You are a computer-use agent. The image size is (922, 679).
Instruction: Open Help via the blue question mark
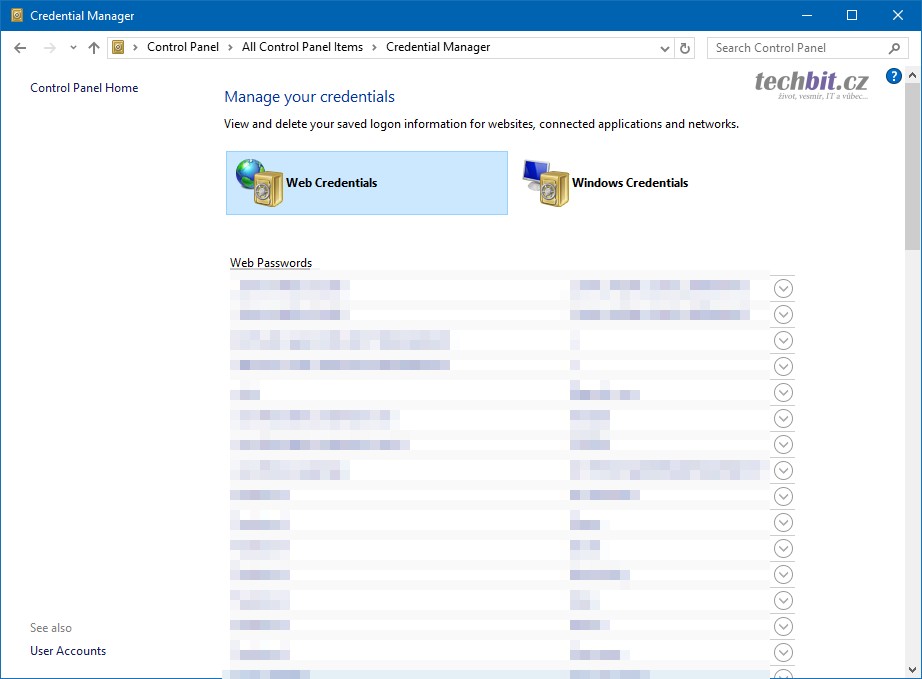click(894, 76)
